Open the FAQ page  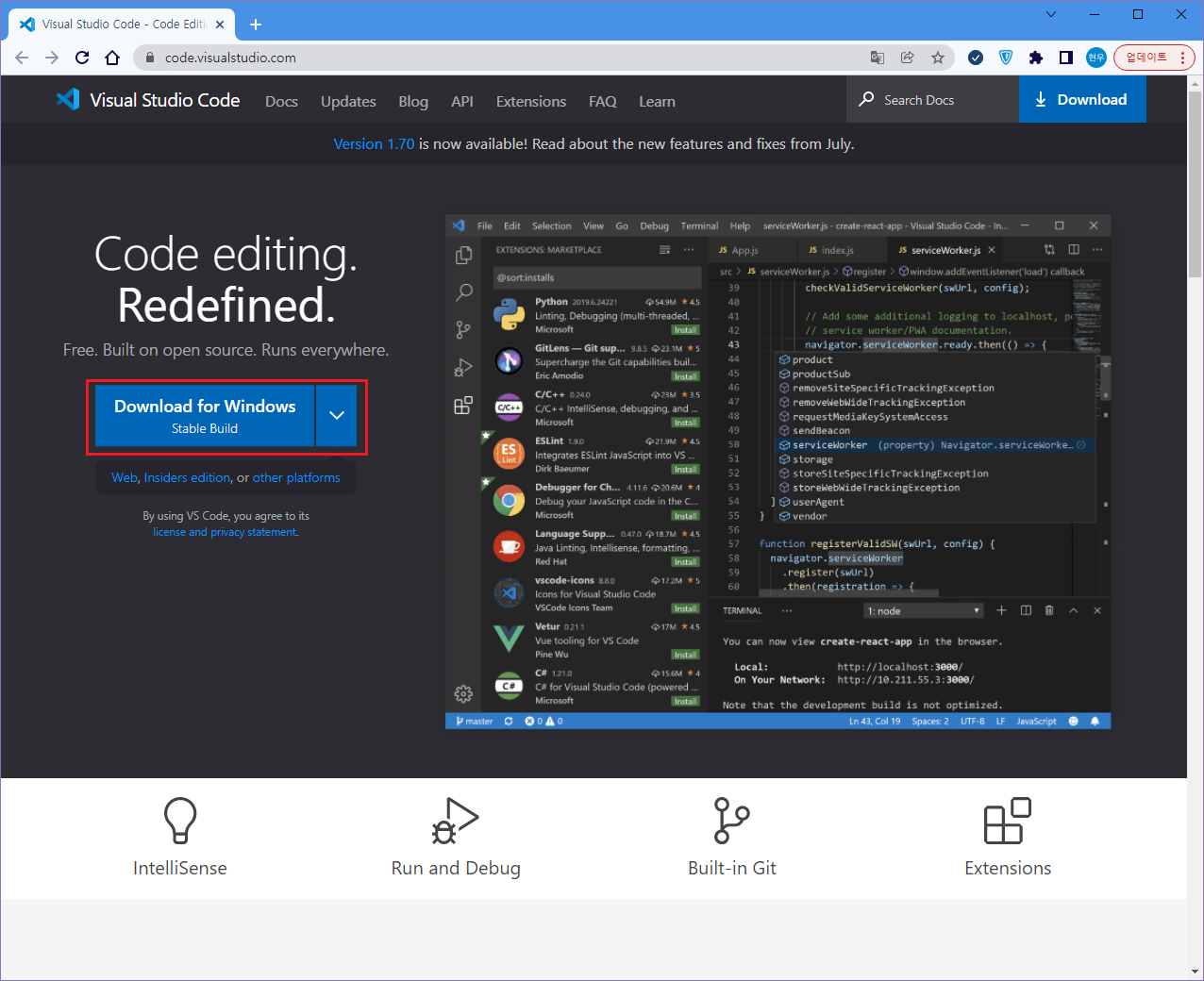[x=603, y=102]
